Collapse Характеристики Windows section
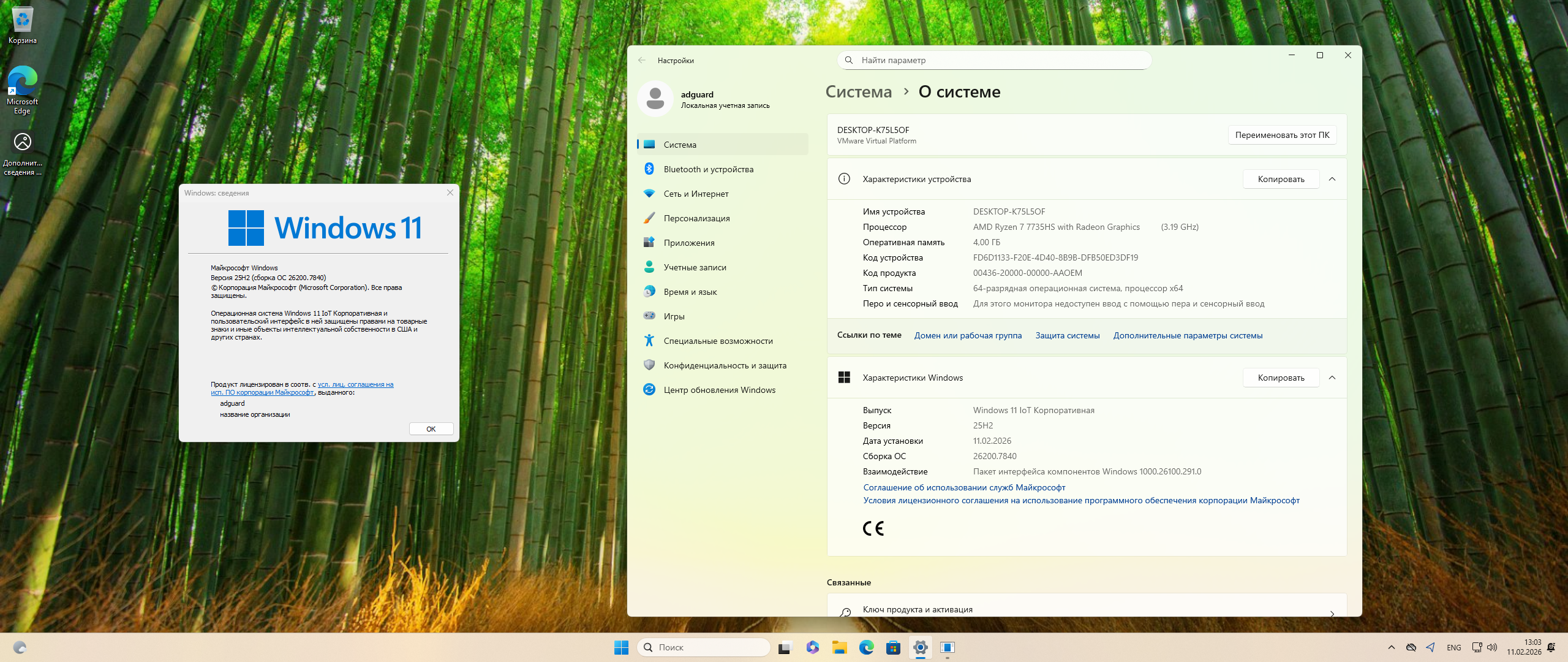Viewport: 1568px width, 662px height. 1332,378
